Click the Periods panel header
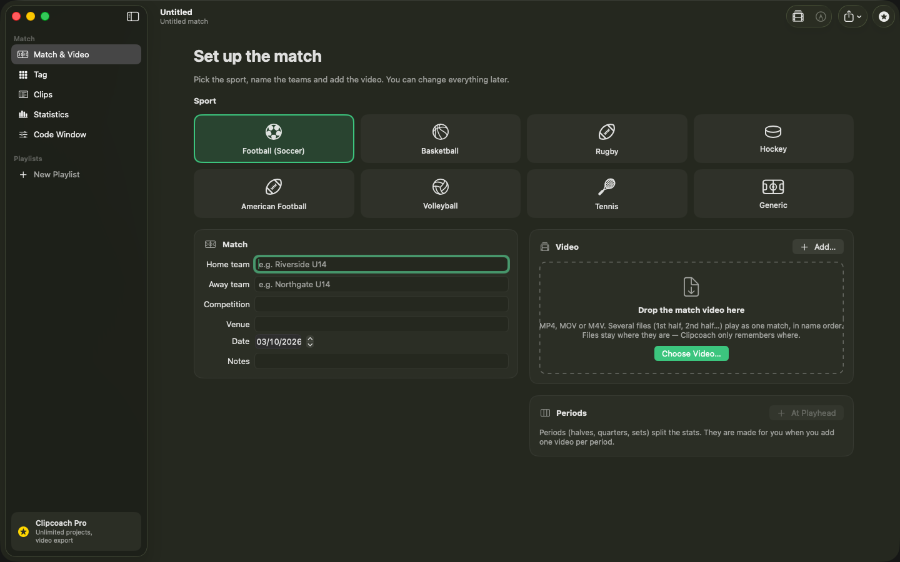The width and height of the screenshot is (900, 562). pyautogui.click(x=571, y=413)
